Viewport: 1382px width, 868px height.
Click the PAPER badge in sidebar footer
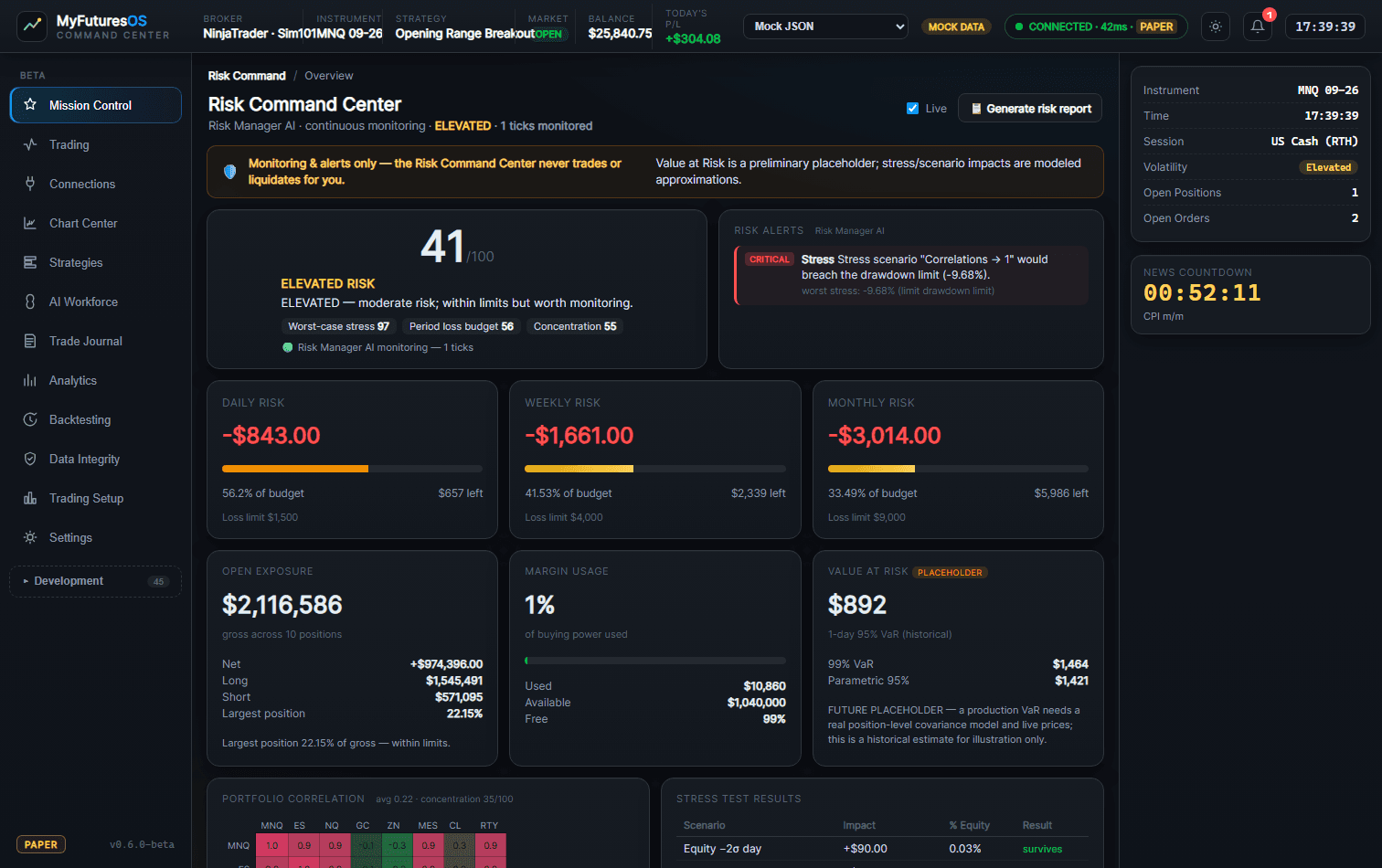click(x=41, y=844)
